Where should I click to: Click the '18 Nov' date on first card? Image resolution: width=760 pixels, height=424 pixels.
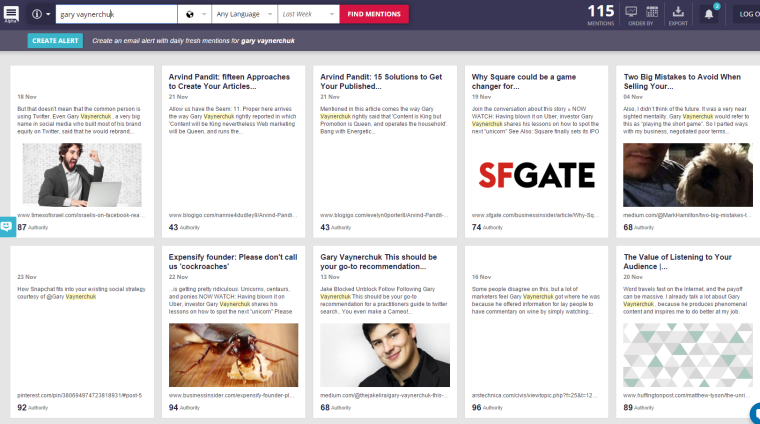click(27, 97)
